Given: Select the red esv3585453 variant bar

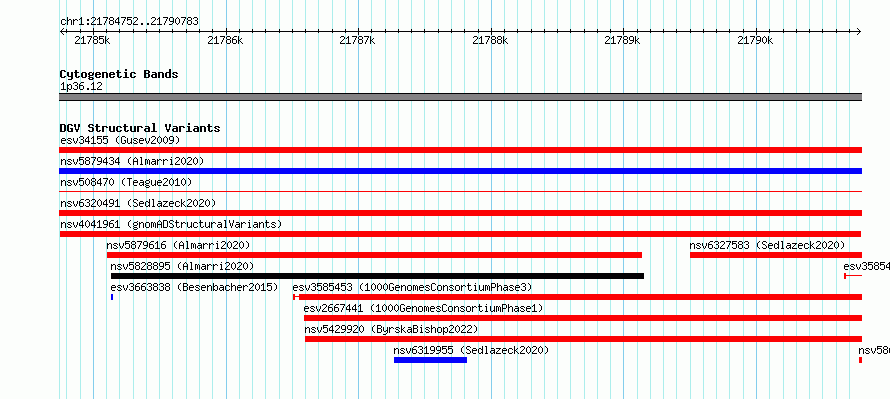Looking at the screenshot, I should click(x=578, y=297).
